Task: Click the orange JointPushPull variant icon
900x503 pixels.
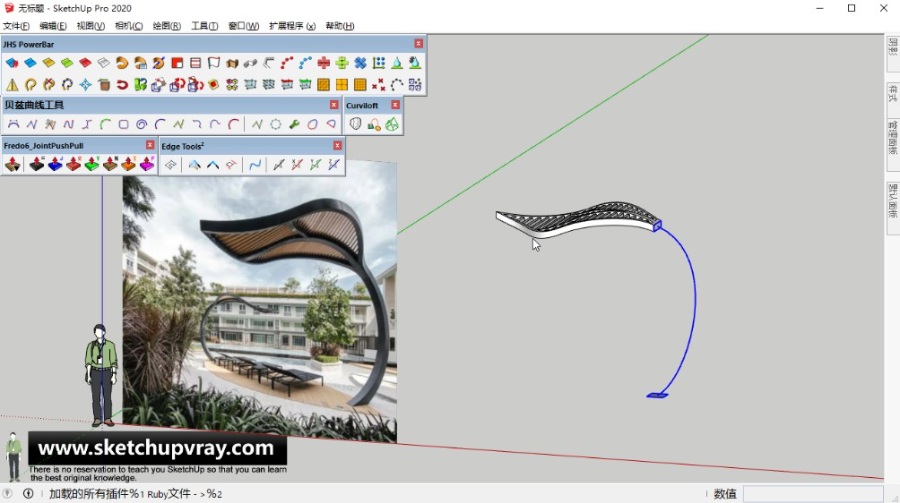Action: pos(129,165)
